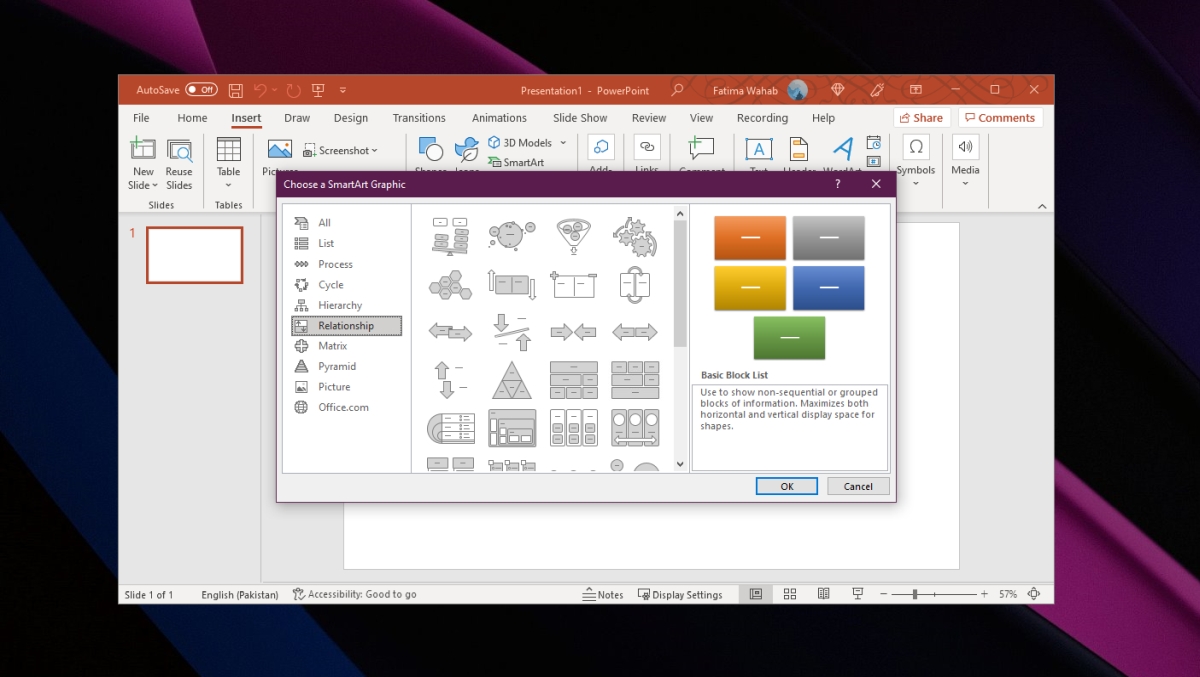
Task: Toggle AutoSave off switch
Action: (x=201, y=90)
